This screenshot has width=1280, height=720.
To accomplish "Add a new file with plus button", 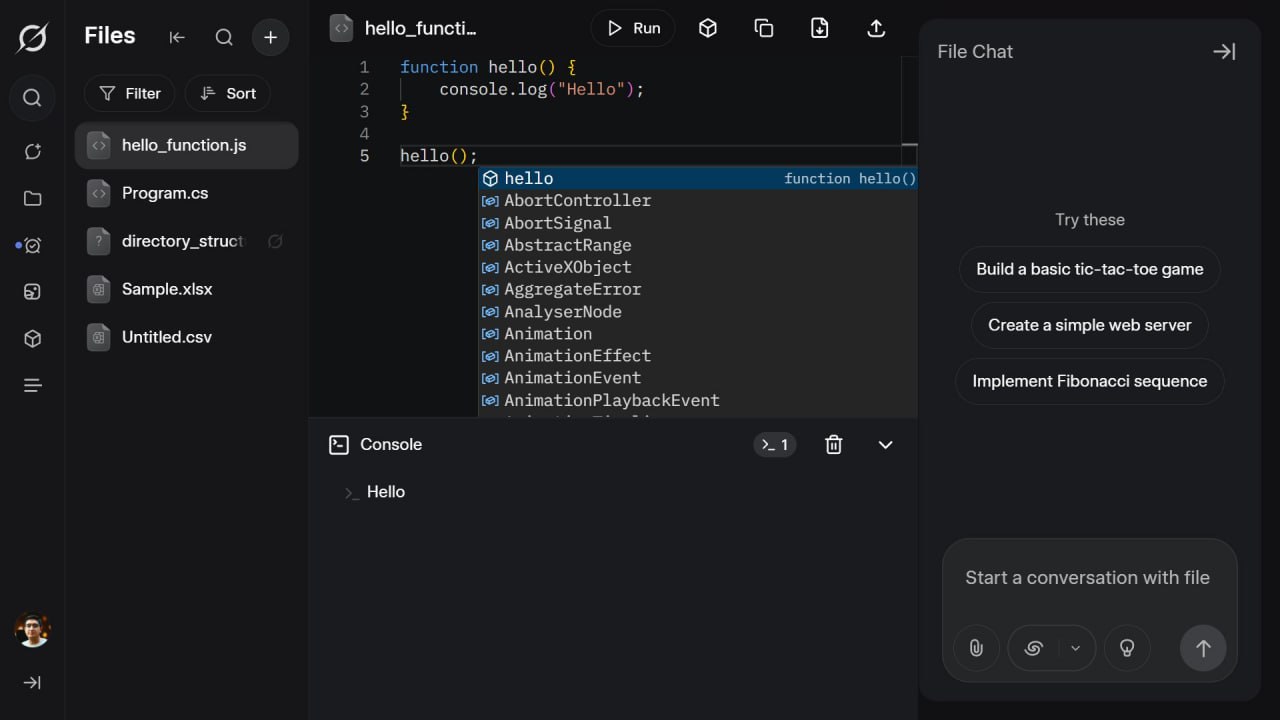I will pos(270,37).
